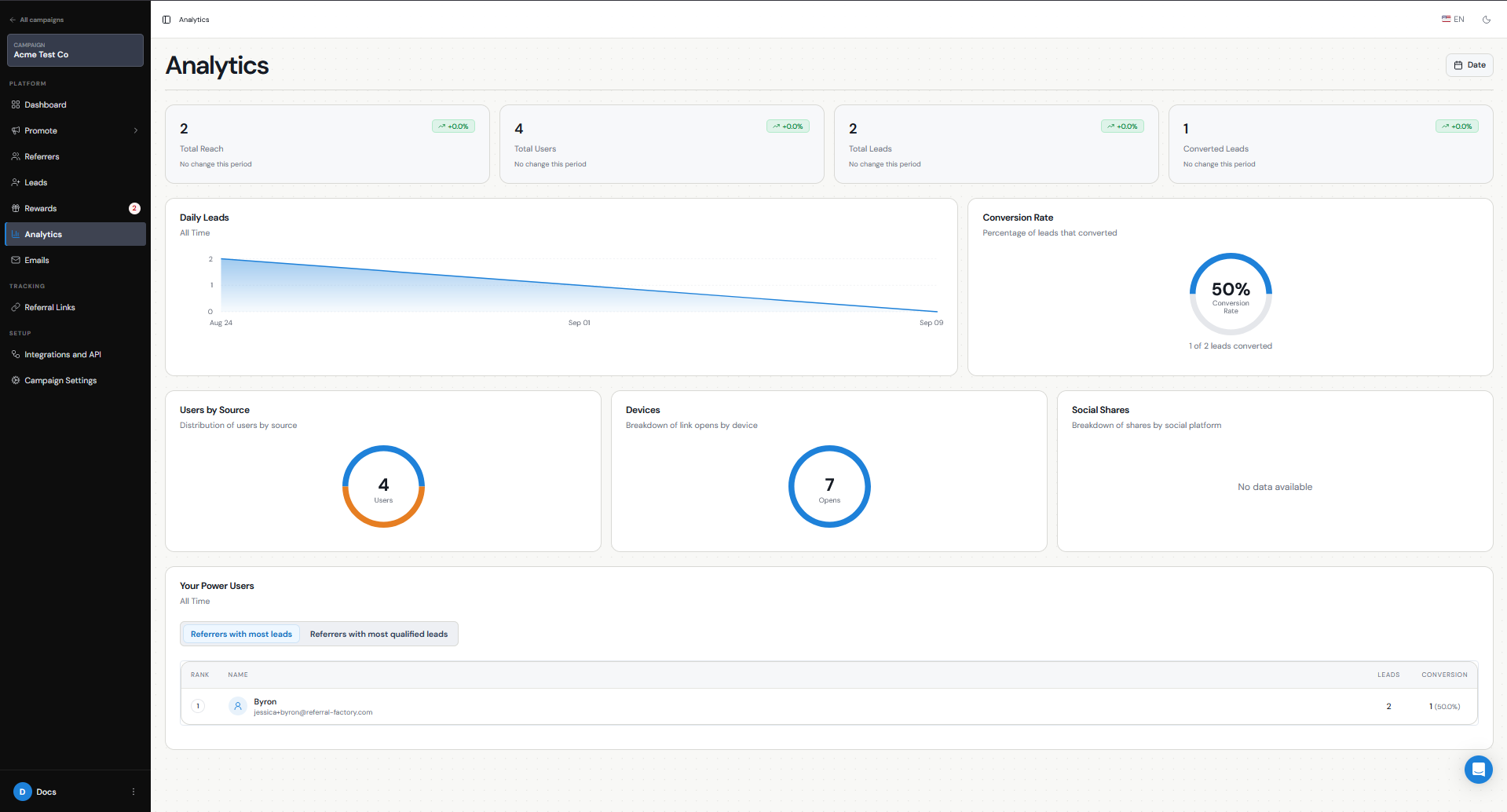The width and height of the screenshot is (1507, 812).
Task: Open Integrations and API setup
Action: tap(75, 354)
